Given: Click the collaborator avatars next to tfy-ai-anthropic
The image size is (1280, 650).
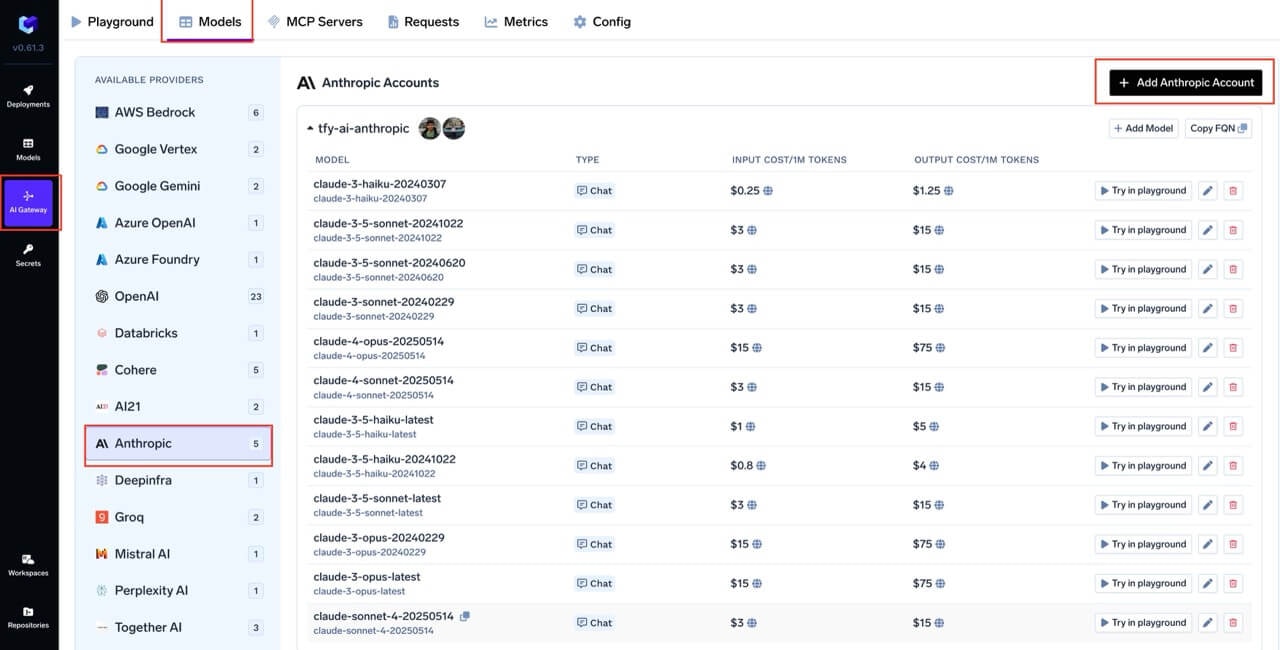Looking at the screenshot, I should (442, 128).
